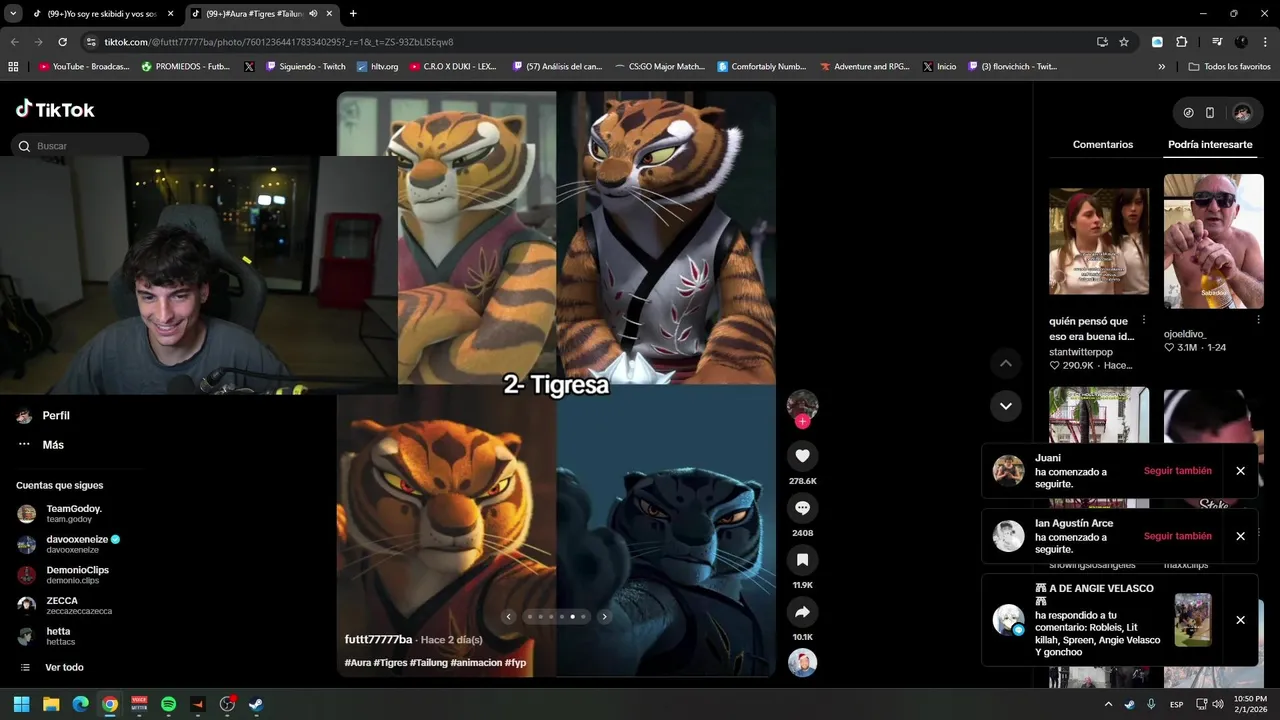Open options menu for stantwitterpop video
The image size is (1280, 720).
tap(1144, 320)
